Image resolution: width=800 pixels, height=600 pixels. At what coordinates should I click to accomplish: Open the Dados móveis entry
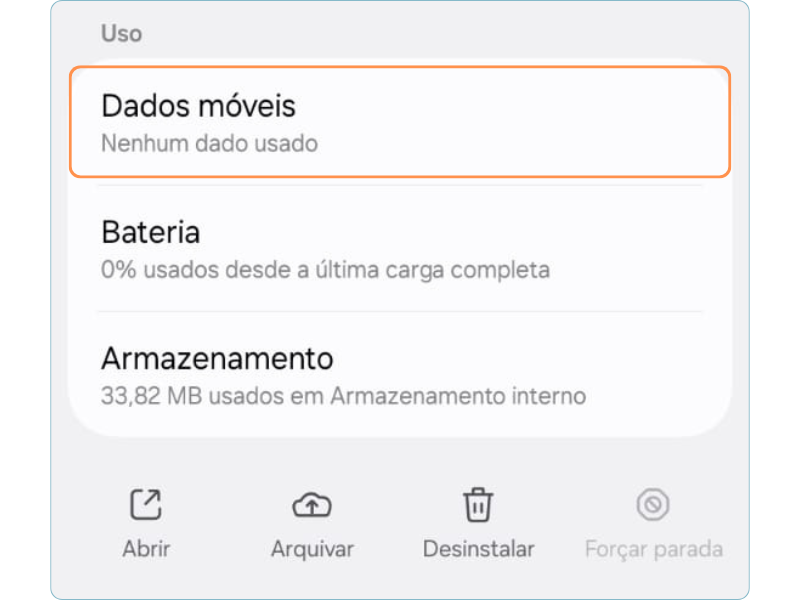[x=199, y=106]
